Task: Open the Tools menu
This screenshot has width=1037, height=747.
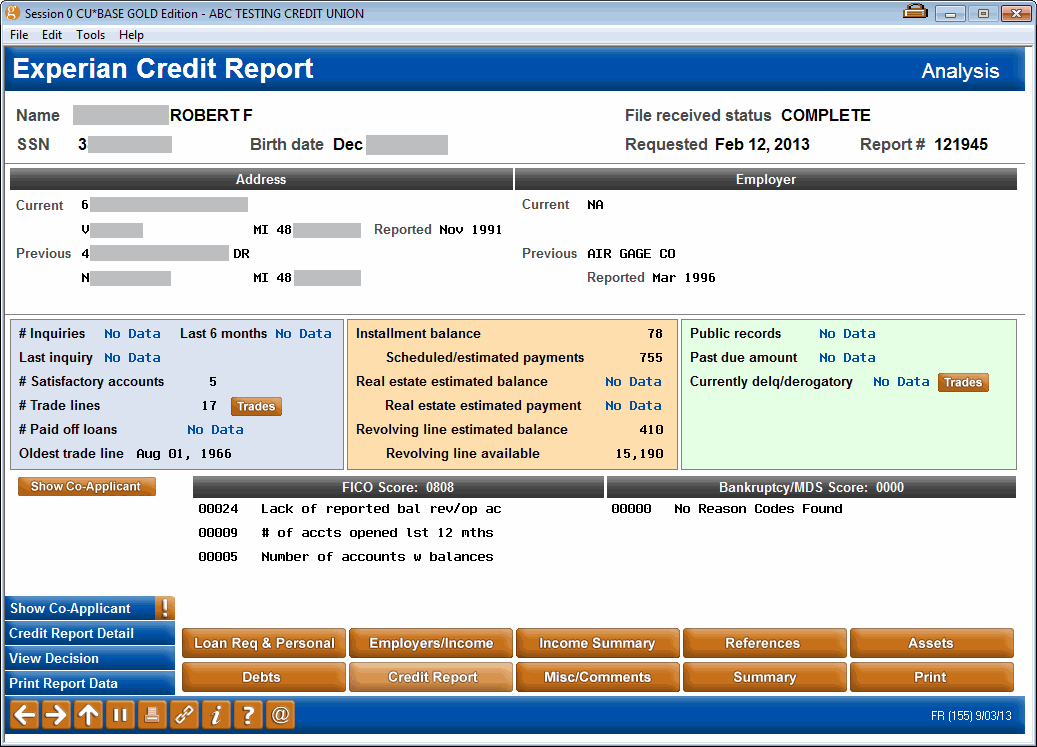Action: 91,35
